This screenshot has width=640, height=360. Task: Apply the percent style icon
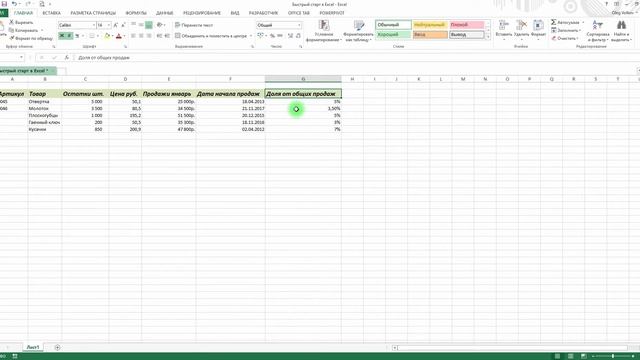(x=272, y=36)
